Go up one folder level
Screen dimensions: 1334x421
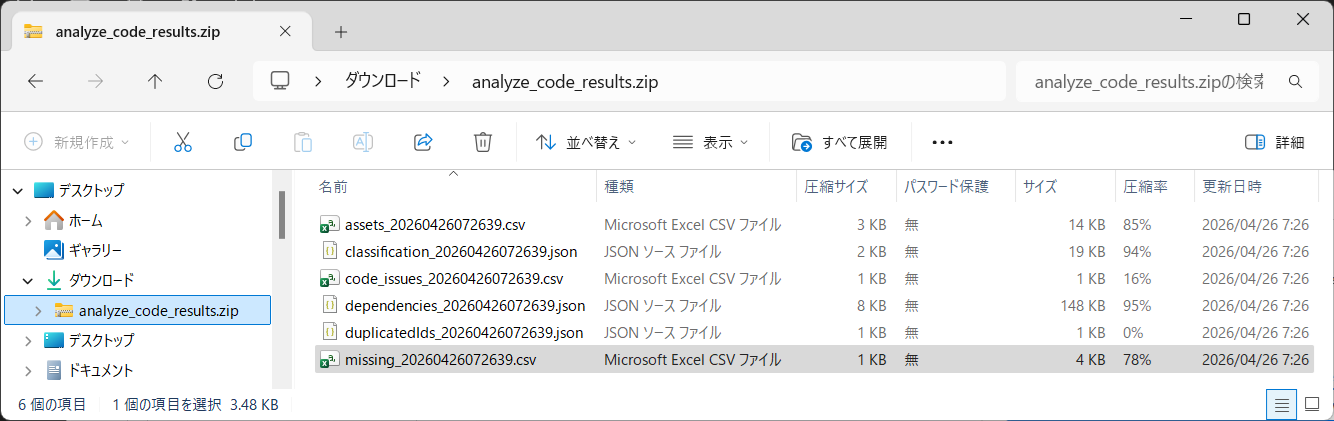(x=155, y=81)
